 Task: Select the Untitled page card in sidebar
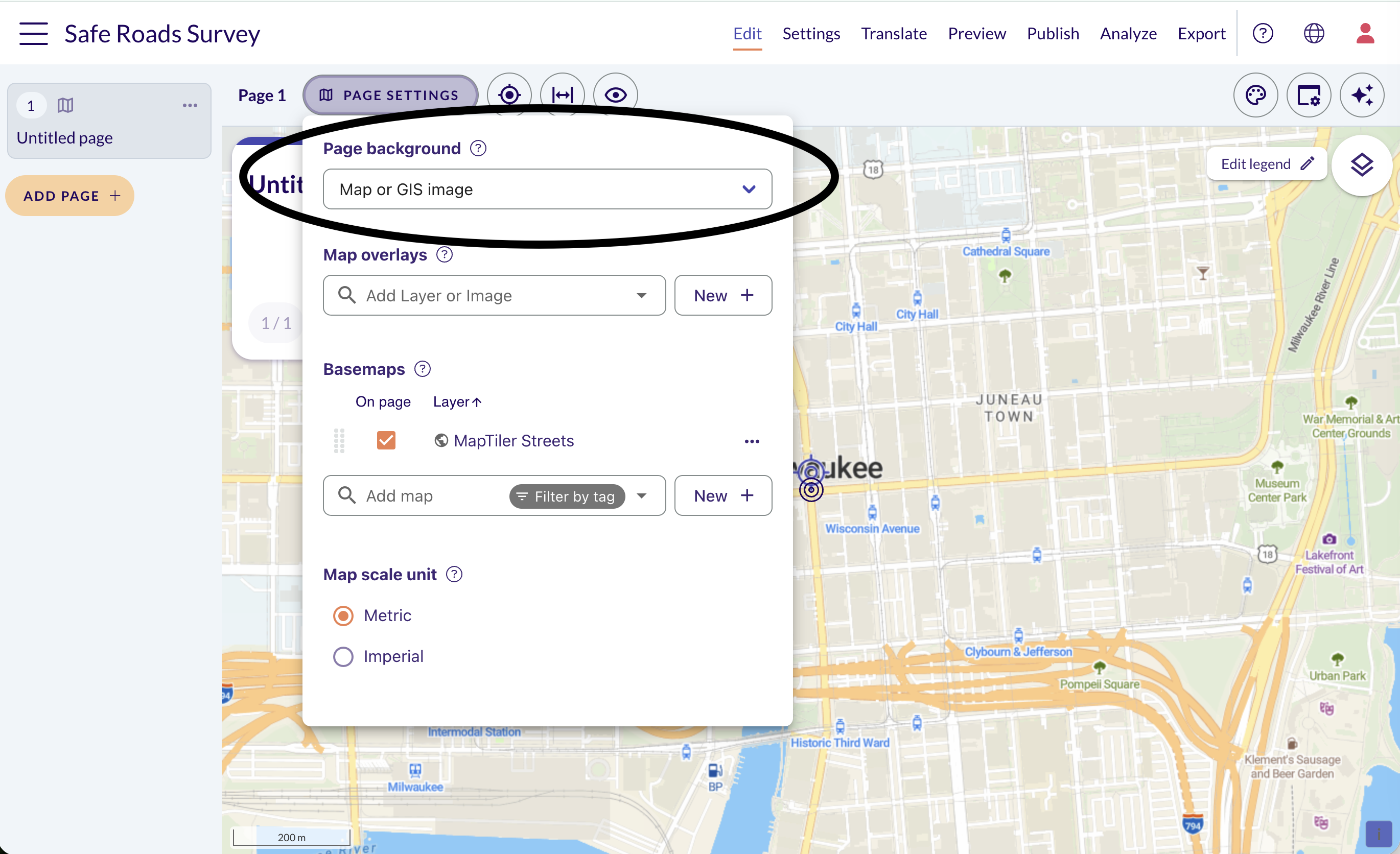(x=109, y=121)
